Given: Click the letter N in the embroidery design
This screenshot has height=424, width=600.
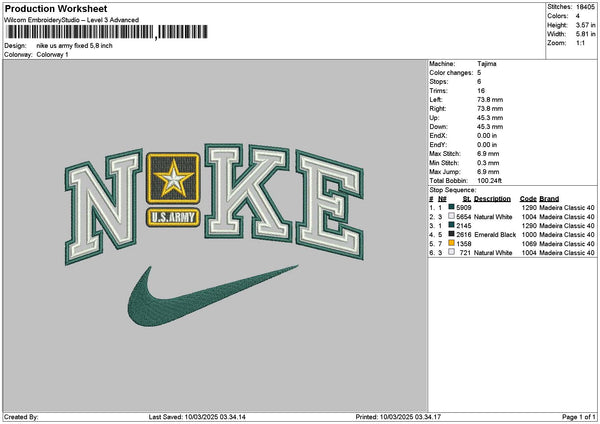Looking at the screenshot, I should [104, 207].
